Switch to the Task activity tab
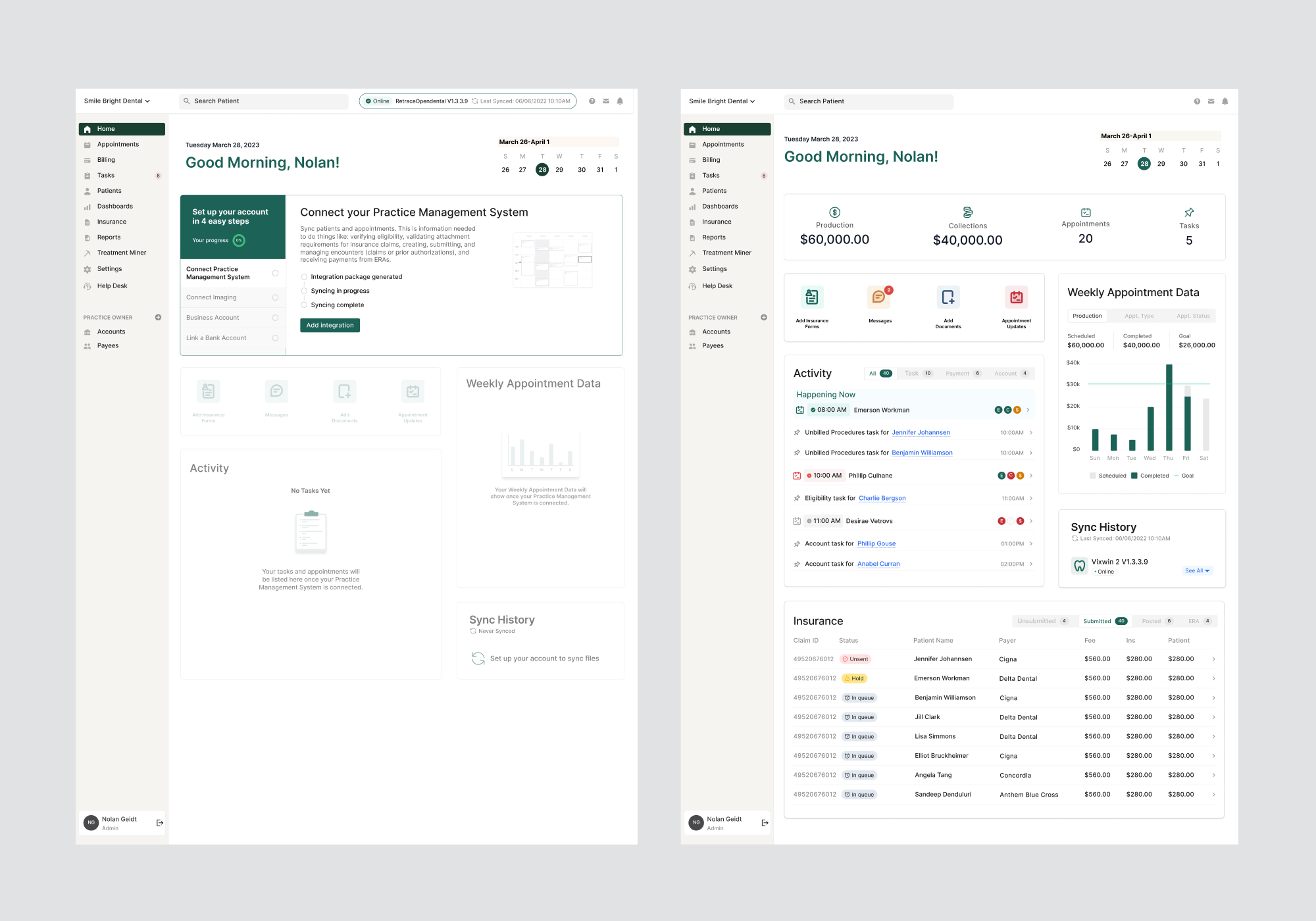The height and width of the screenshot is (921, 1316). click(919, 374)
